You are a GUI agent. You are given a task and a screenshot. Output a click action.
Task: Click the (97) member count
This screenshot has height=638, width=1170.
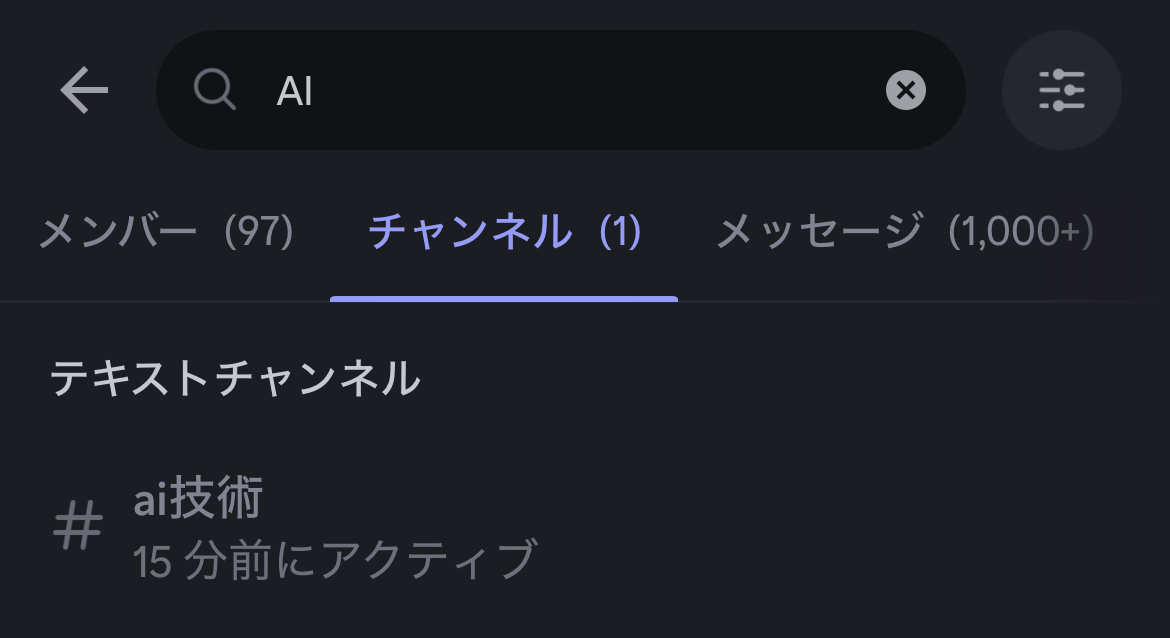(x=258, y=233)
